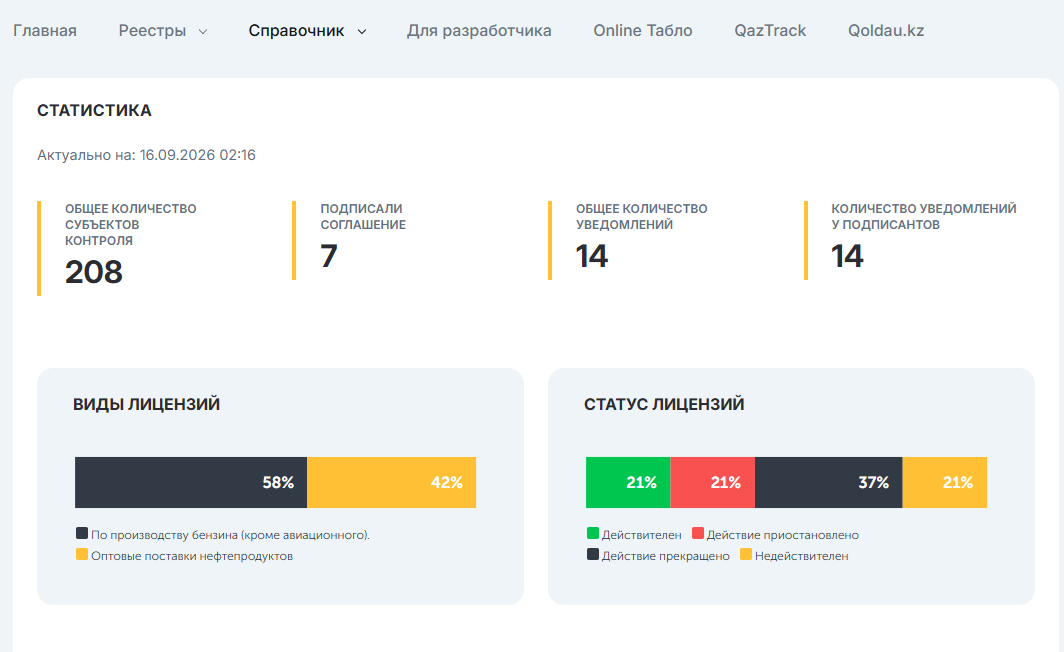Toggle the Действителен green legend swatch
The width and height of the screenshot is (1064, 652).
pyautogui.click(x=593, y=533)
